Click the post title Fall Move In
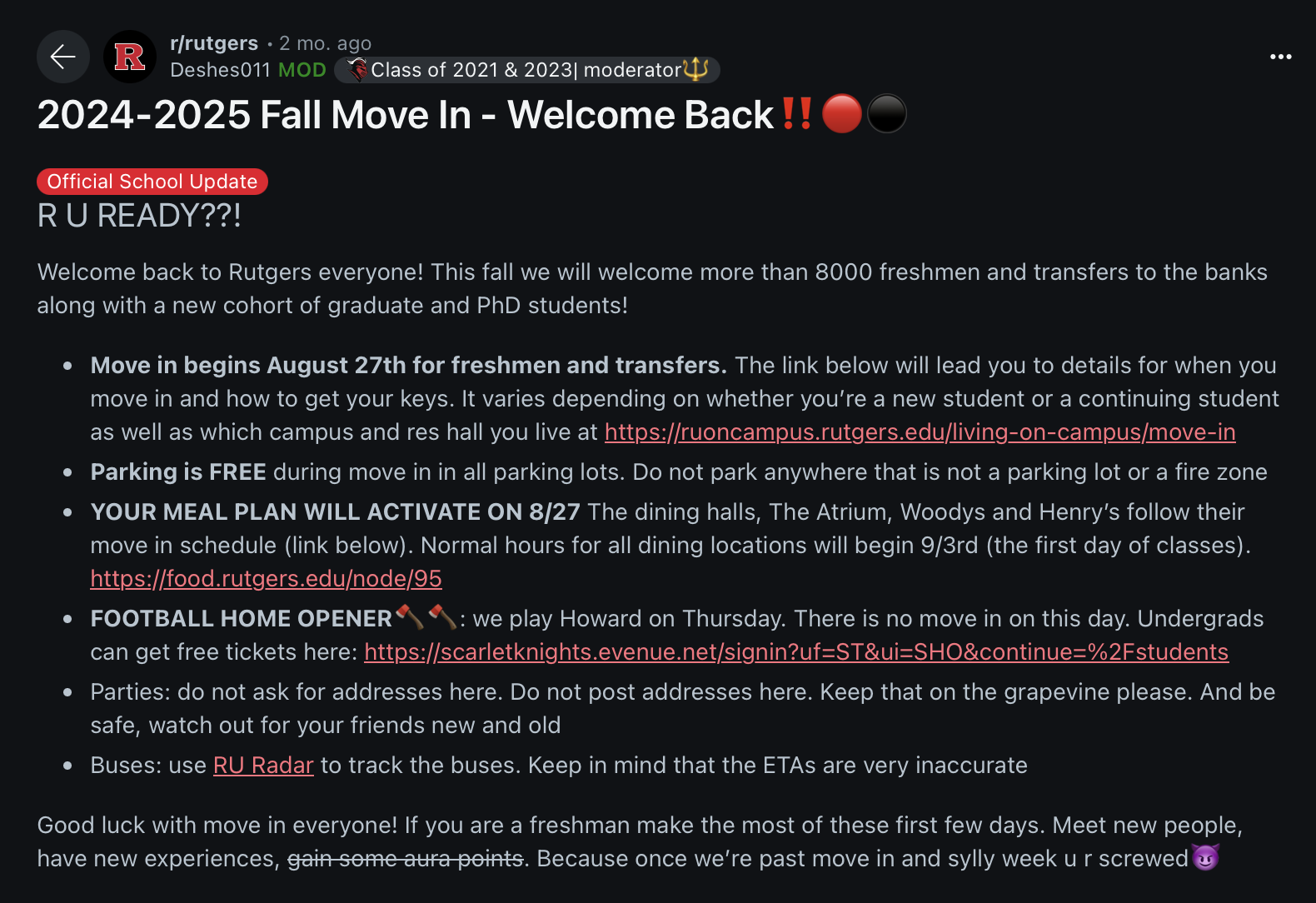Screen dimensions: 1316x903 click(405, 115)
